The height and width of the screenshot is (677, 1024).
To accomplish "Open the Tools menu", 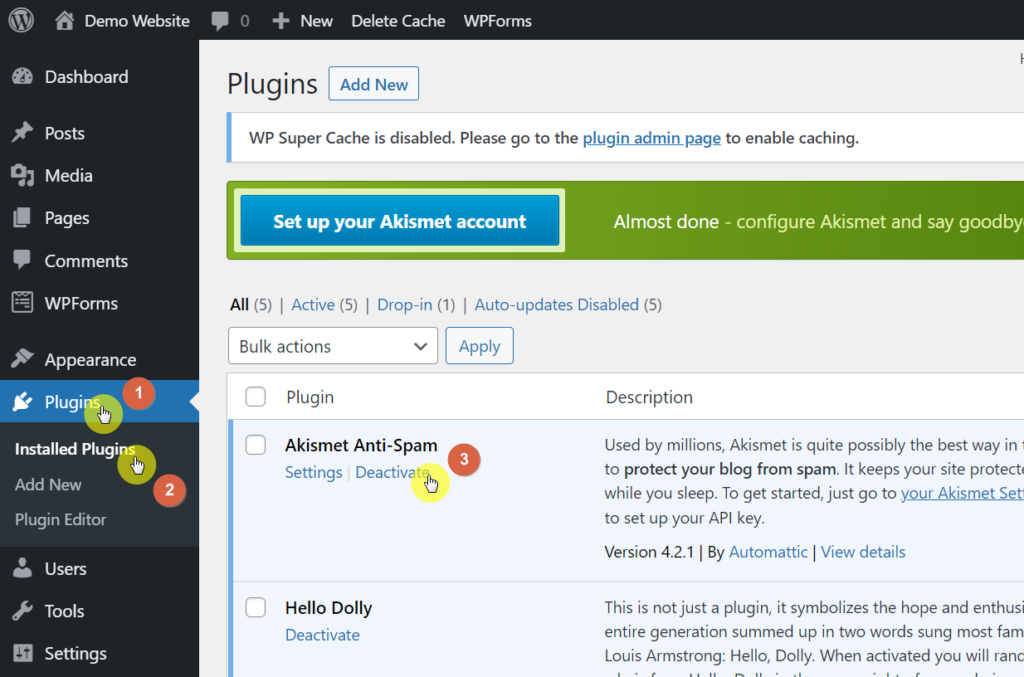I will [64, 611].
